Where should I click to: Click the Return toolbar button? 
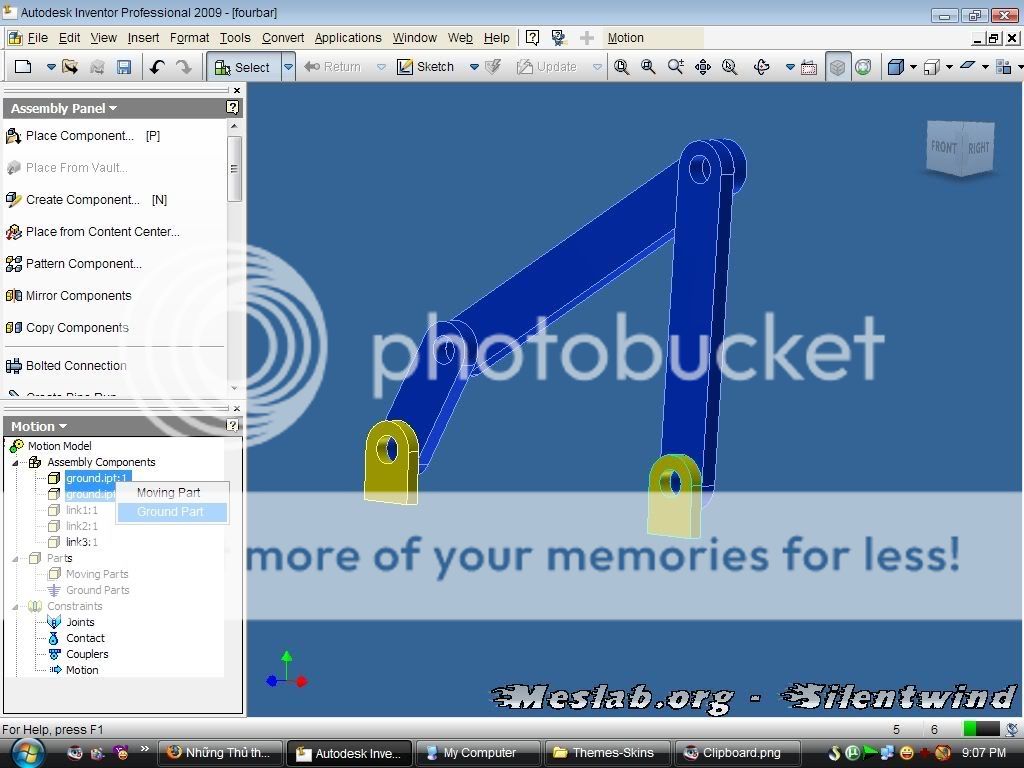coord(333,67)
